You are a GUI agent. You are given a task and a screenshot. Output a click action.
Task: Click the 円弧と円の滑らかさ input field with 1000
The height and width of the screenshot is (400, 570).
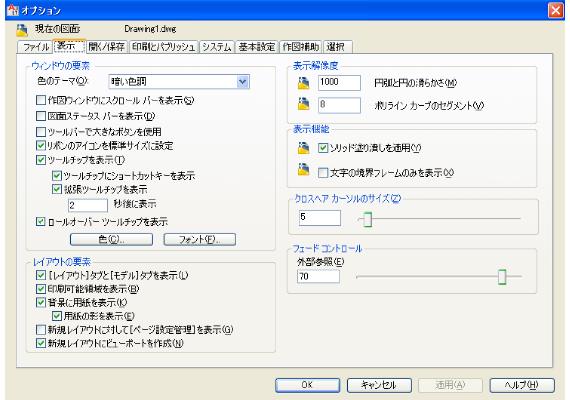[x=339, y=83]
